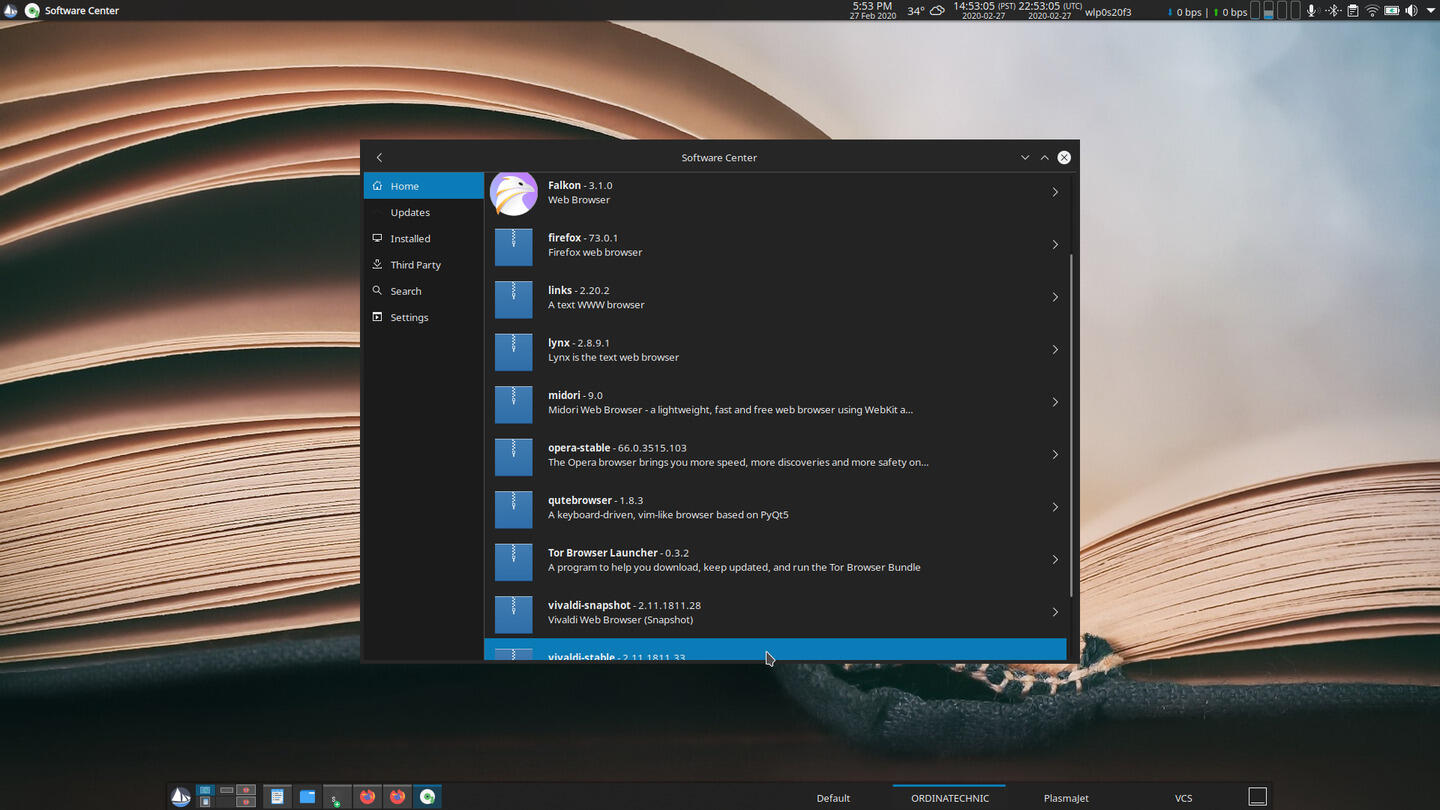Viewport: 1440px width, 810px height.
Task: Click the wlp0s20f3 network interface label
Action: 1108,12
